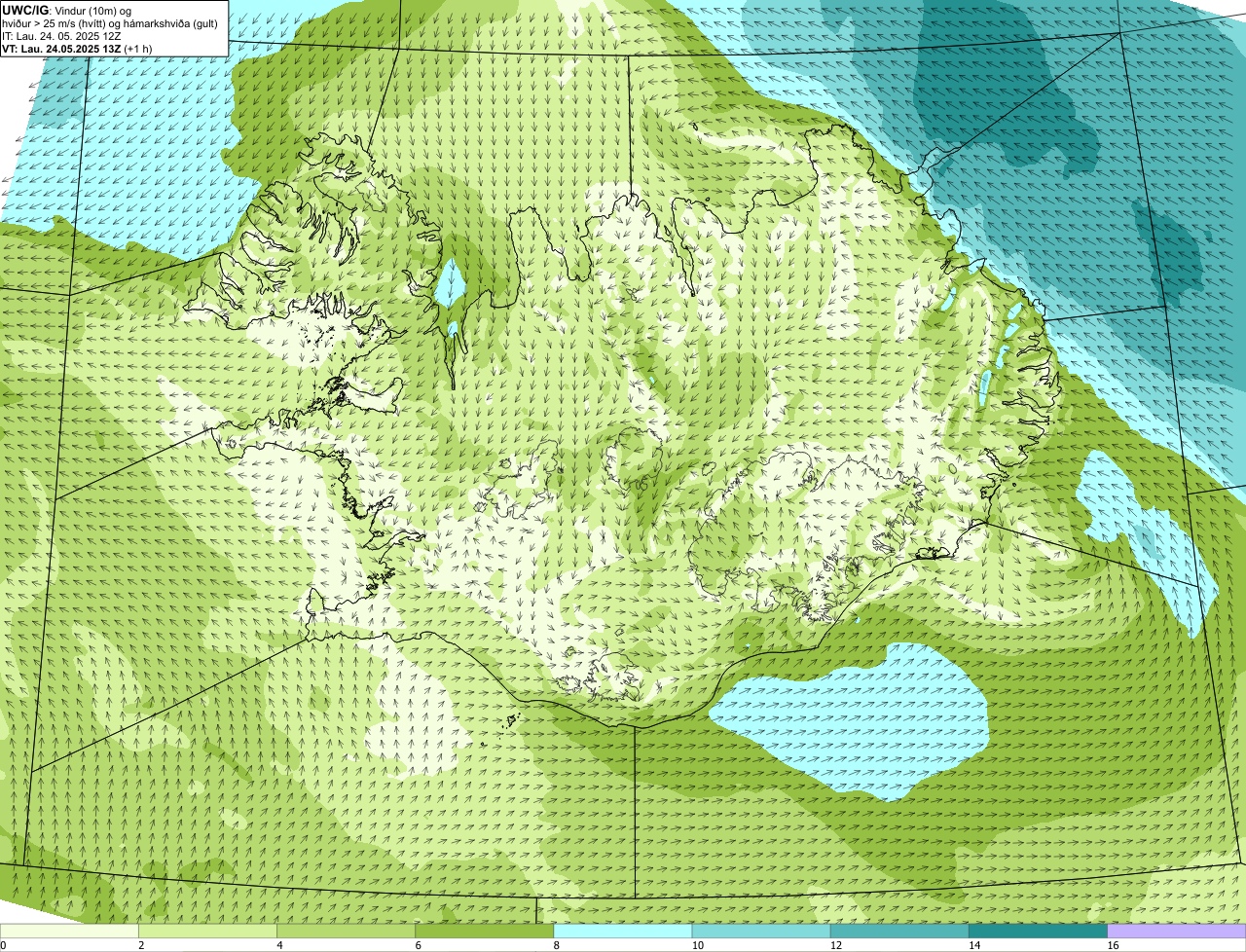Pick the 6–8 m/s darker green legend swatch
This screenshot has width=1246, height=952.
pos(485,931)
